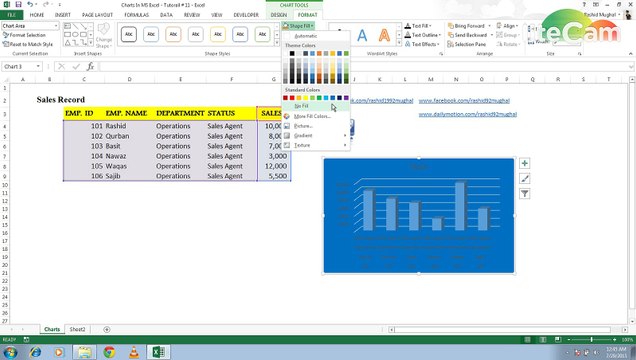Open Internet Explorer from taskbar
636x360 pixels.
point(35,352)
